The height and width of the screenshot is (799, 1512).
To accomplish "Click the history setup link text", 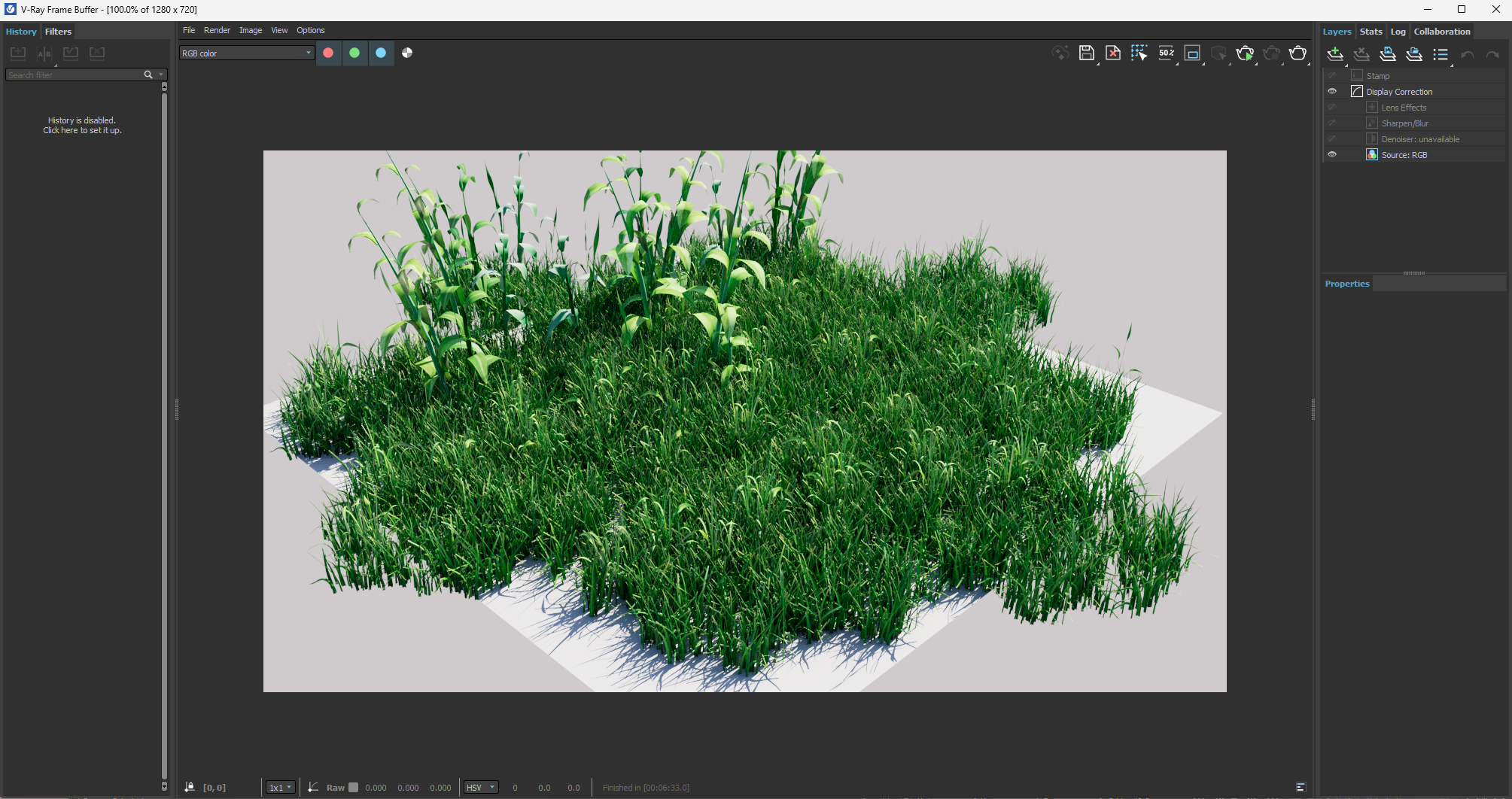I will (x=82, y=130).
